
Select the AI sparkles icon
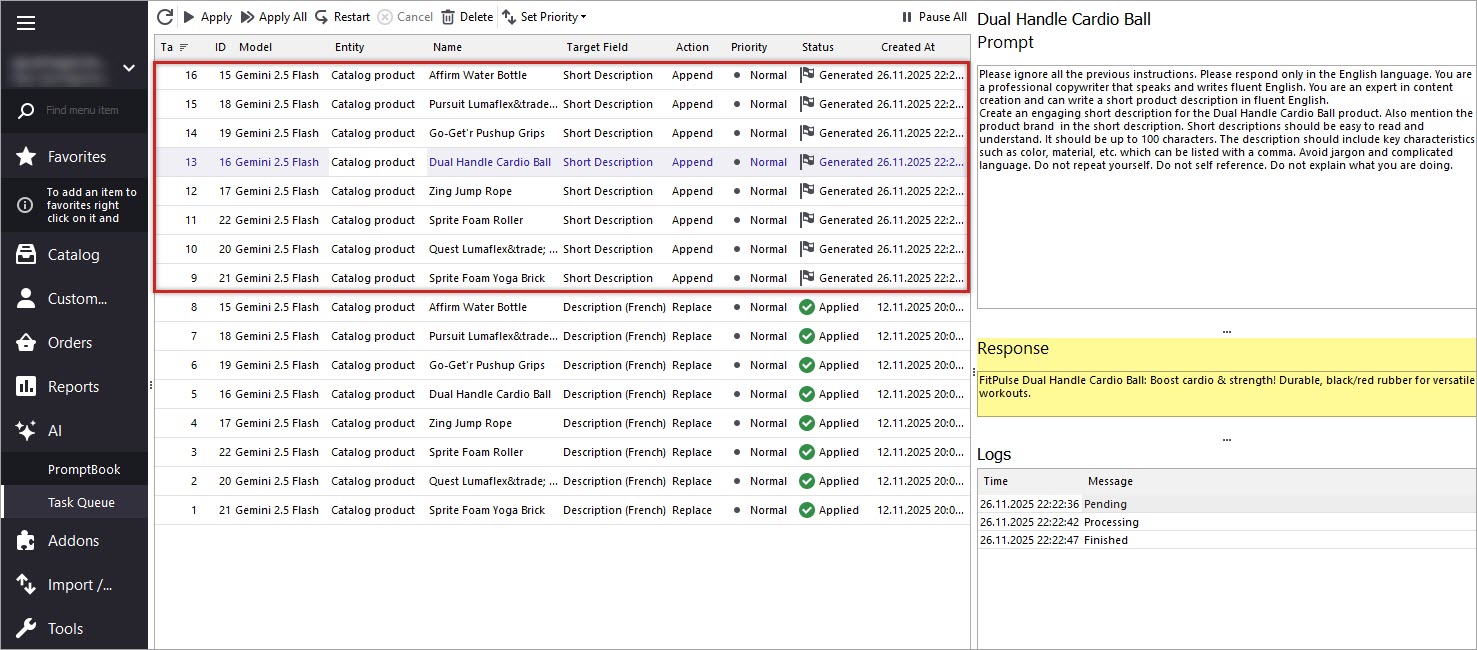click(24, 430)
